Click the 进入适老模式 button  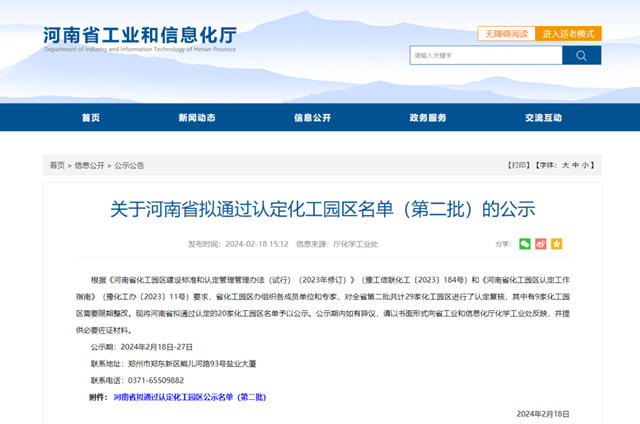click(568, 33)
